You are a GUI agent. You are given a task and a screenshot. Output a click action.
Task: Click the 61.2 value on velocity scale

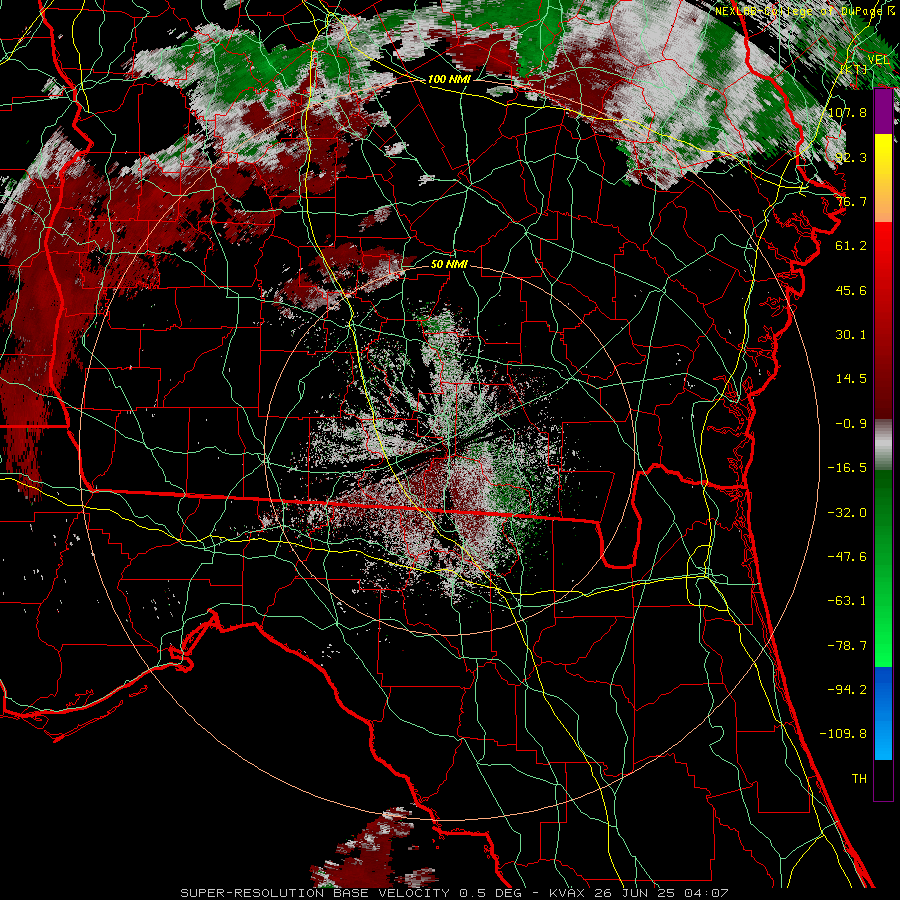pyautogui.click(x=851, y=246)
